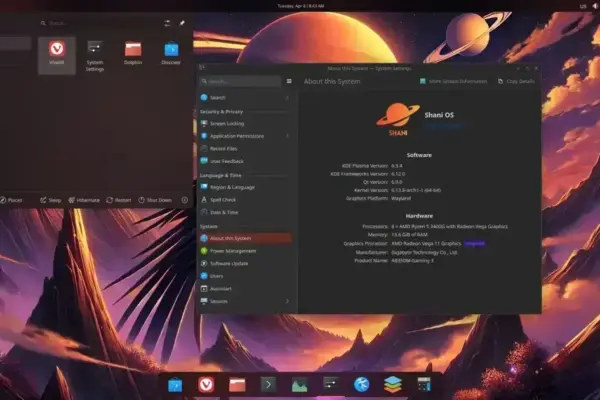Open the calculator from the dock
The height and width of the screenshot is (400, 600).
click(x=424, y=385)
